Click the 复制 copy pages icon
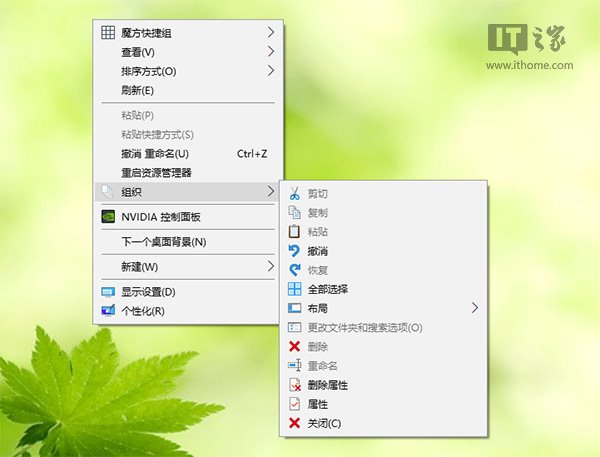Image resolution: width=600 pixels, height=457 pixels. 294,213
